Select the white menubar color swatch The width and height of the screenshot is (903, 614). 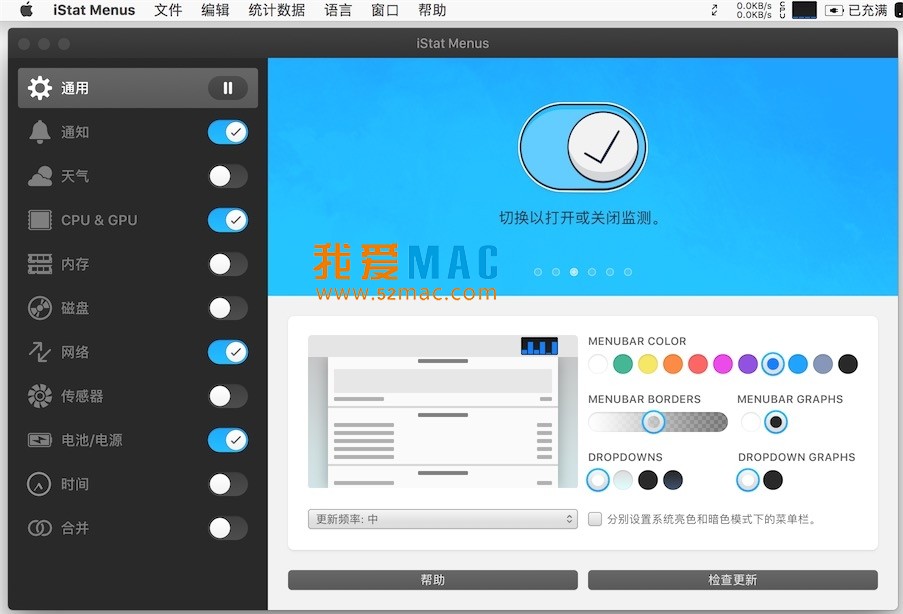tap(598, 364)
